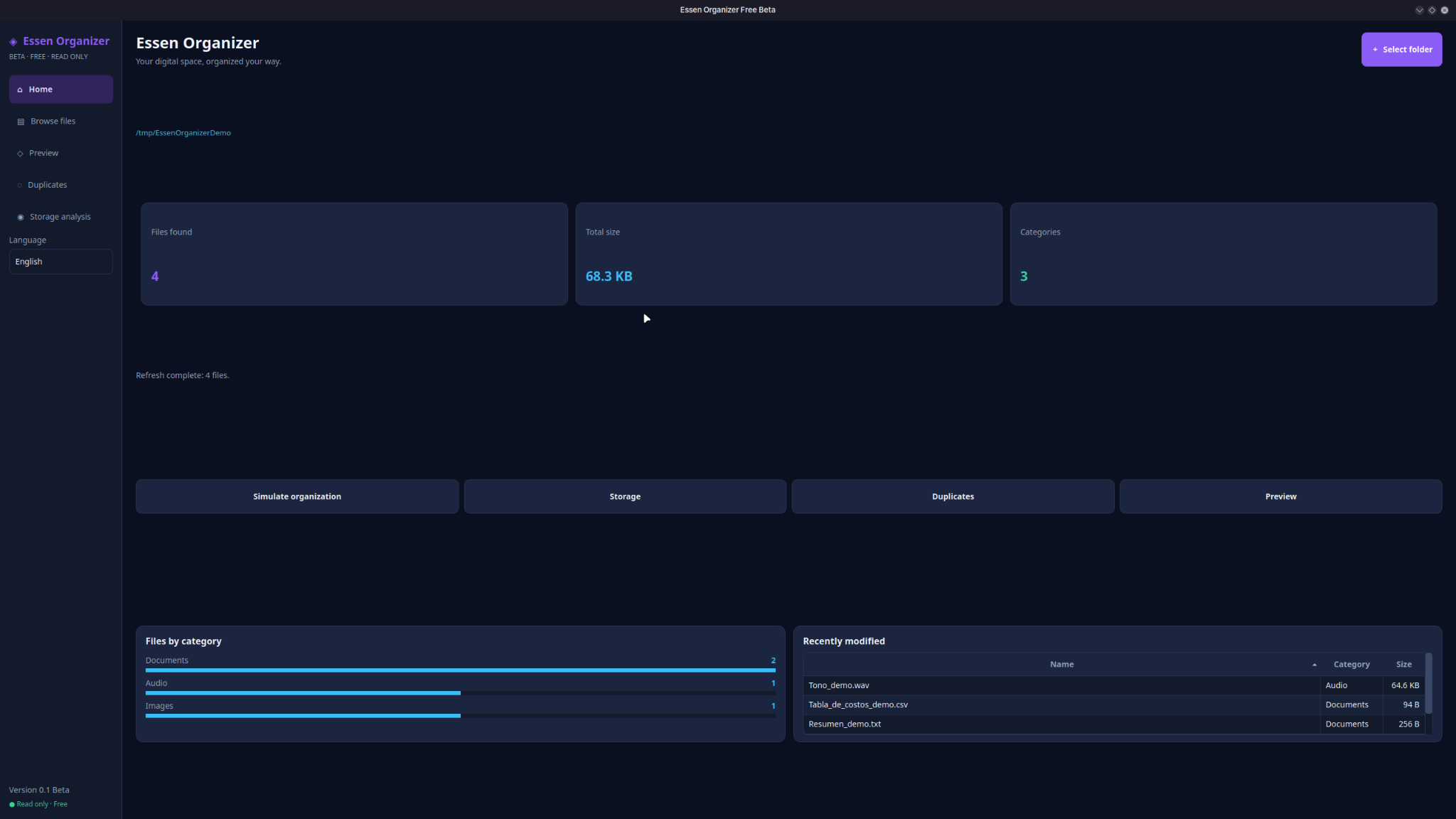Sort by the Category column header
The height and width of the screenshot is (819, 1456).
[1351, 665]
